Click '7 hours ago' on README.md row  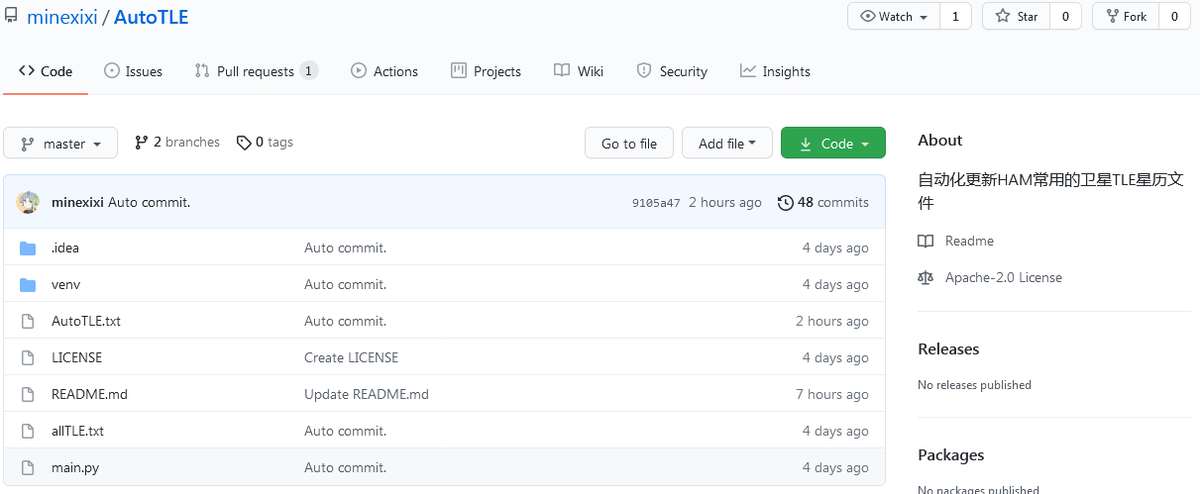pos(832,394)
